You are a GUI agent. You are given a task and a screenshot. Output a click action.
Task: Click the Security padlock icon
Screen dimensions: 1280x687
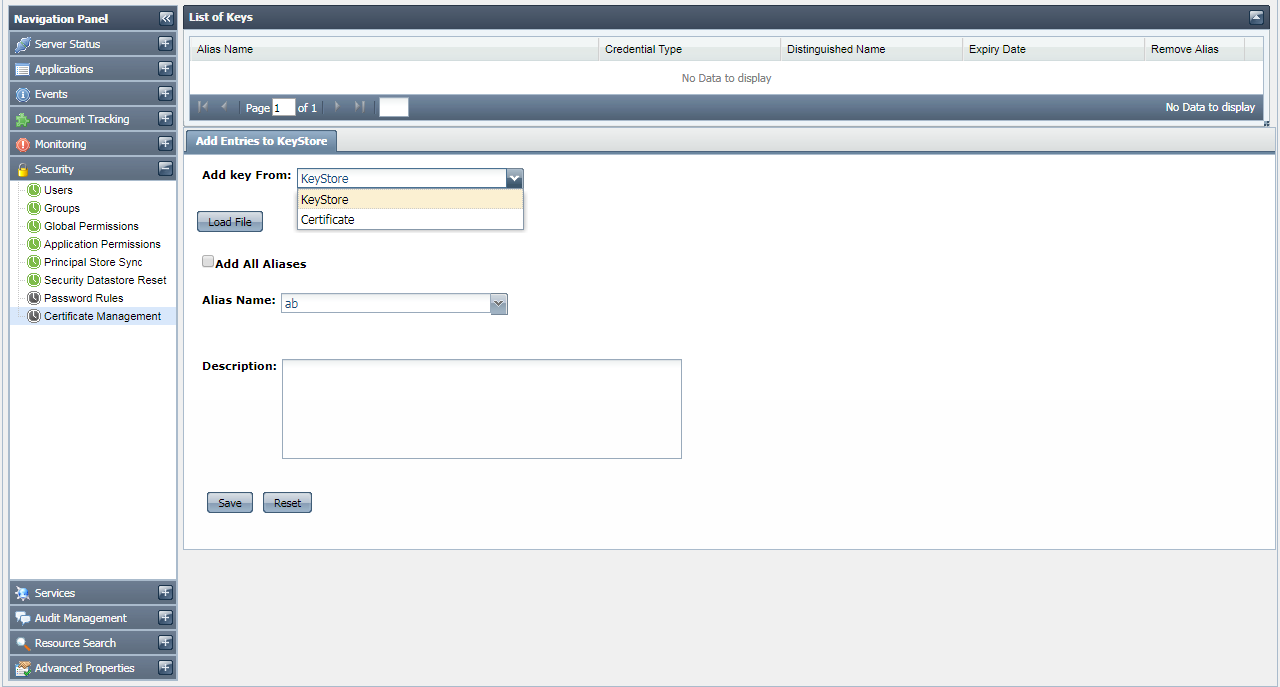tap(23, 169)
